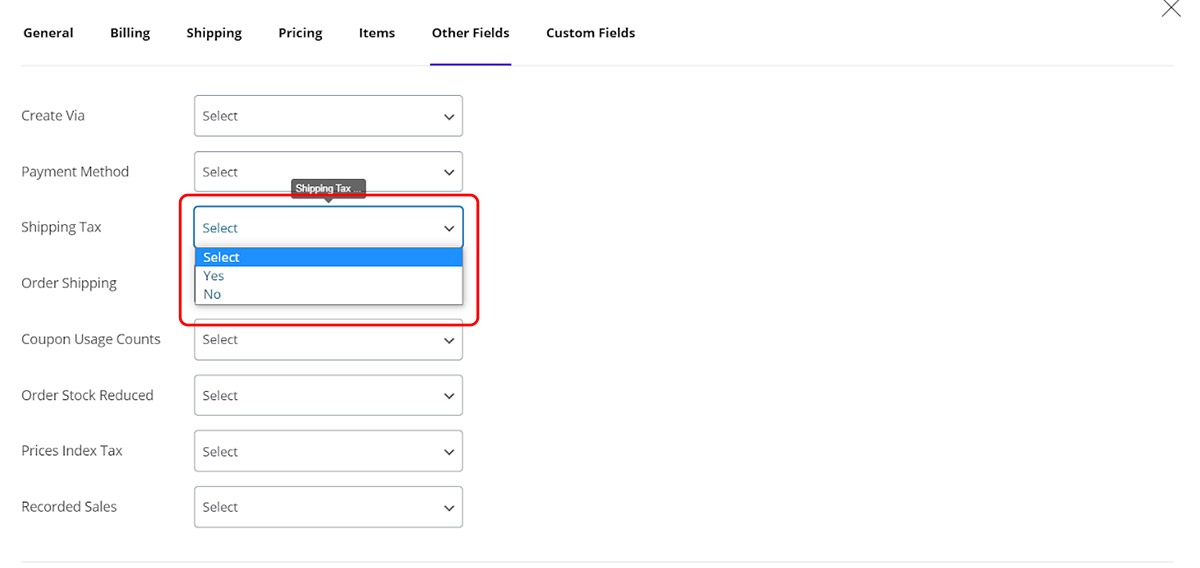Viewport: 1200px width, 568px height.
Task: Open the Billing tab
Action: coord(130,33)
